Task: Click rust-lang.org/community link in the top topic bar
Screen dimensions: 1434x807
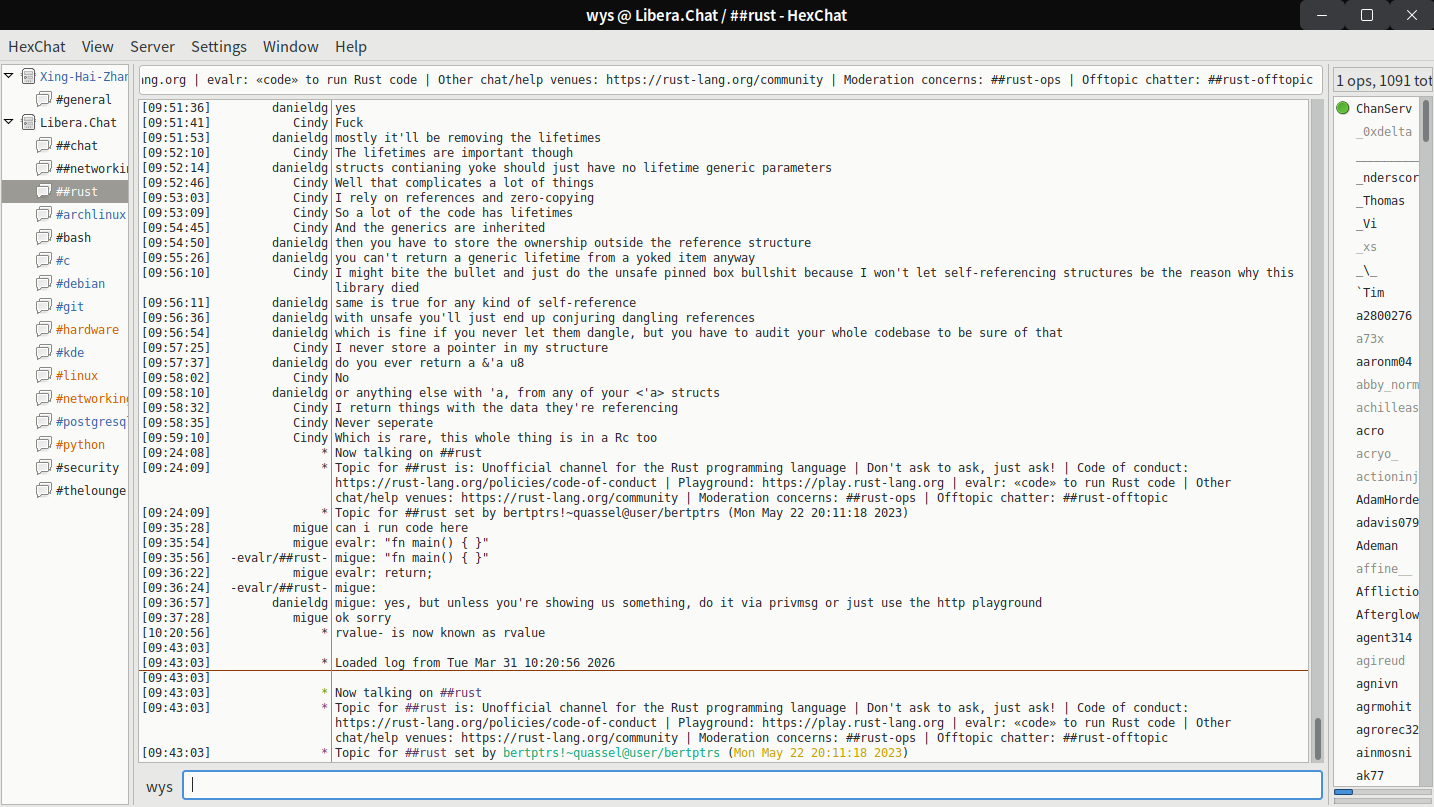Action: click(714, 80)
